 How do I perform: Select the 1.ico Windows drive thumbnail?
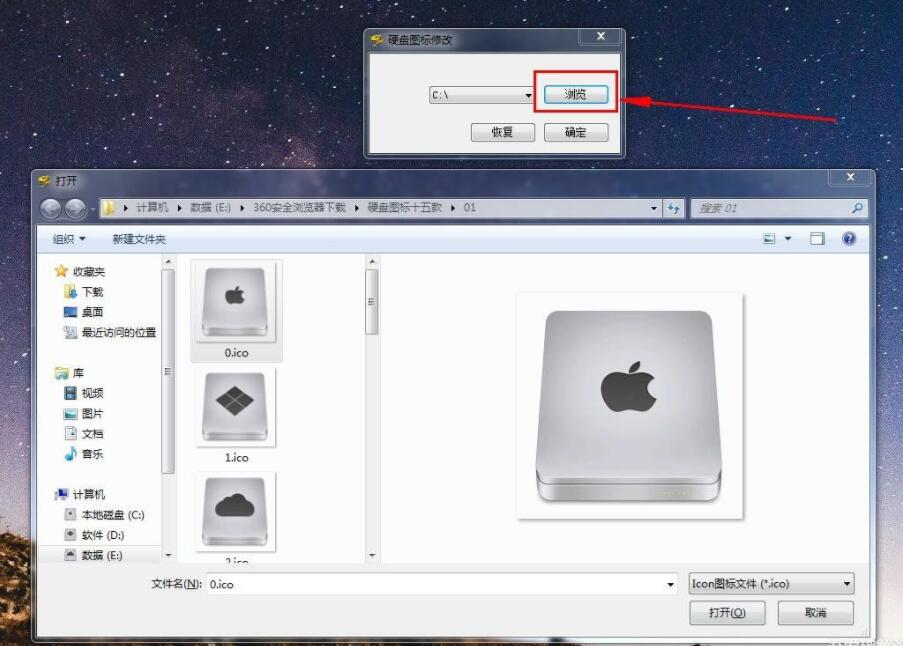(235, 407)
